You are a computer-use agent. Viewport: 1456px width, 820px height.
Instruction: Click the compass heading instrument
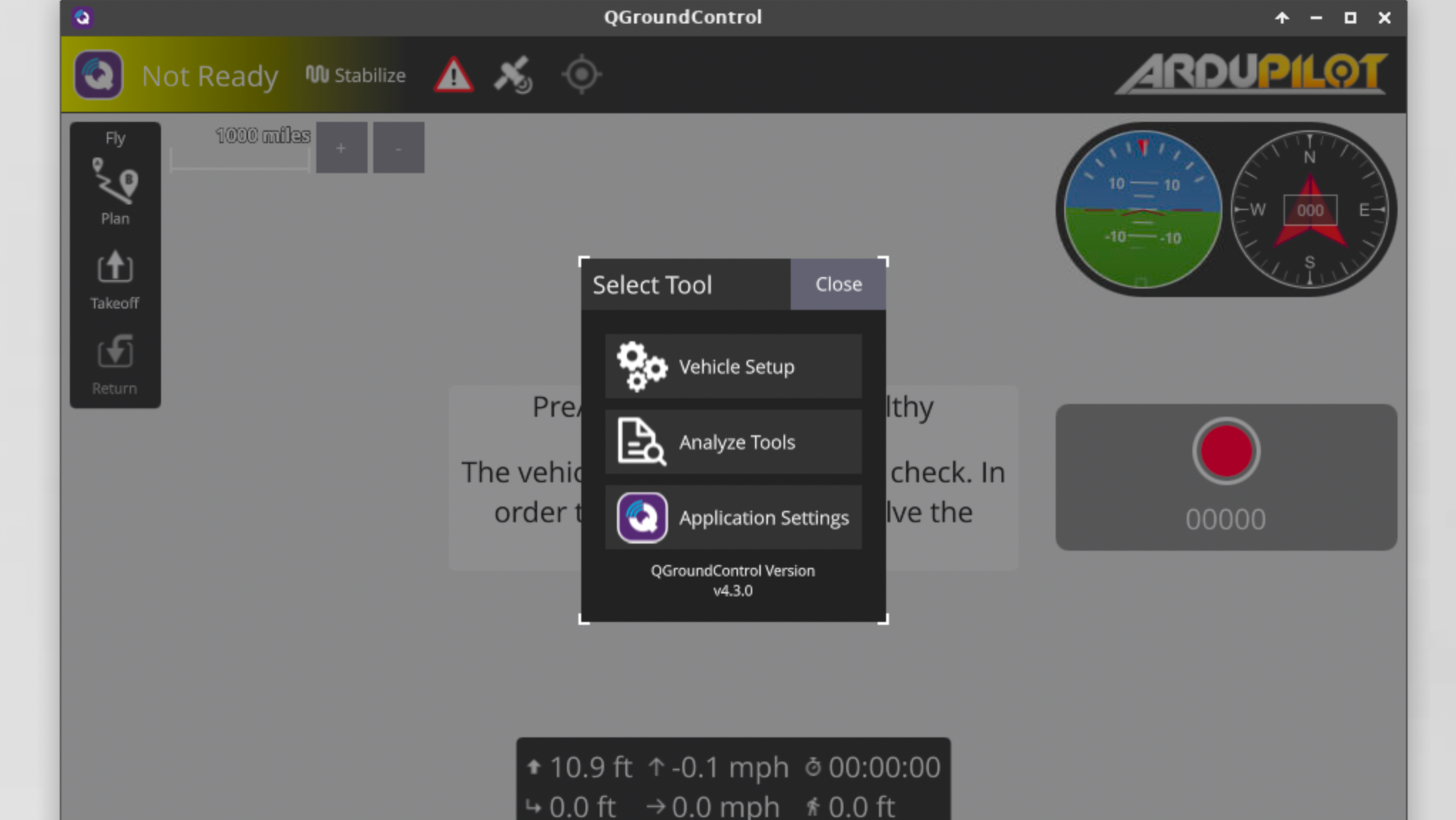coord(1309,209)
